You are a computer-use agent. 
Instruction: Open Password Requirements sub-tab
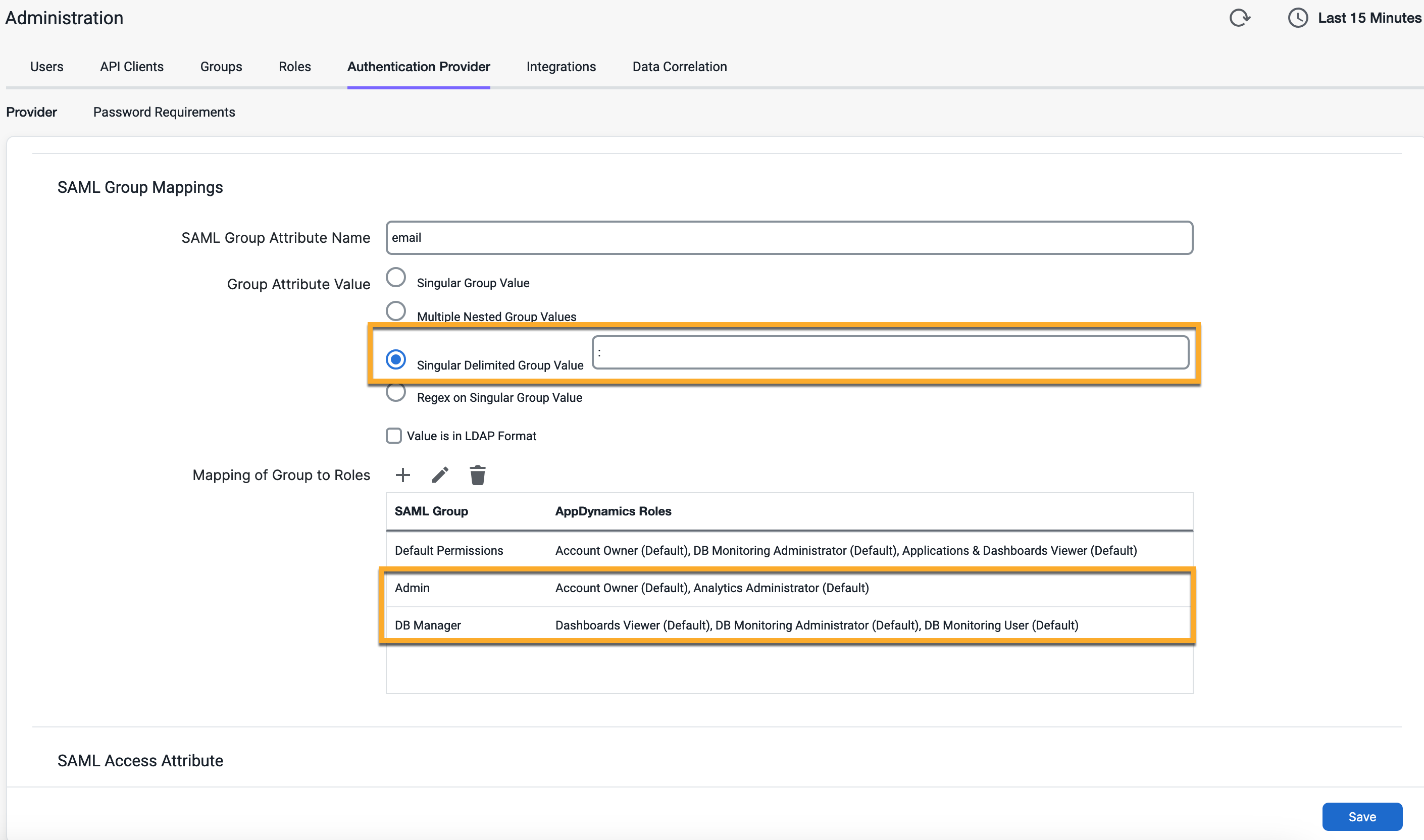164,112
